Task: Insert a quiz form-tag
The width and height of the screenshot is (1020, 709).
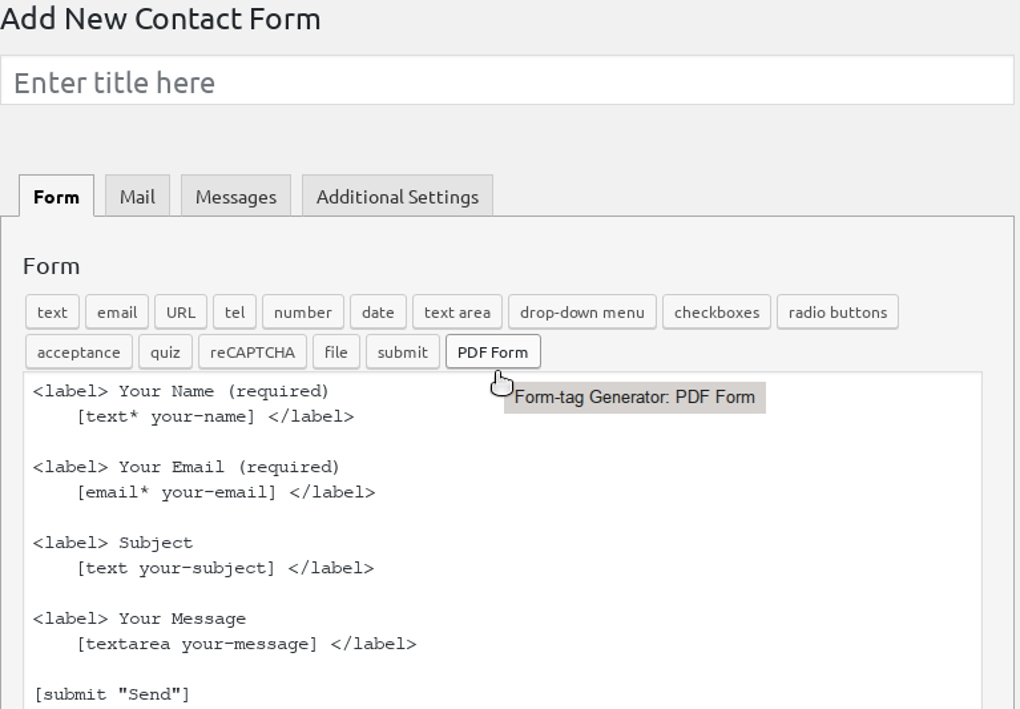Action: tap(165, 351)
